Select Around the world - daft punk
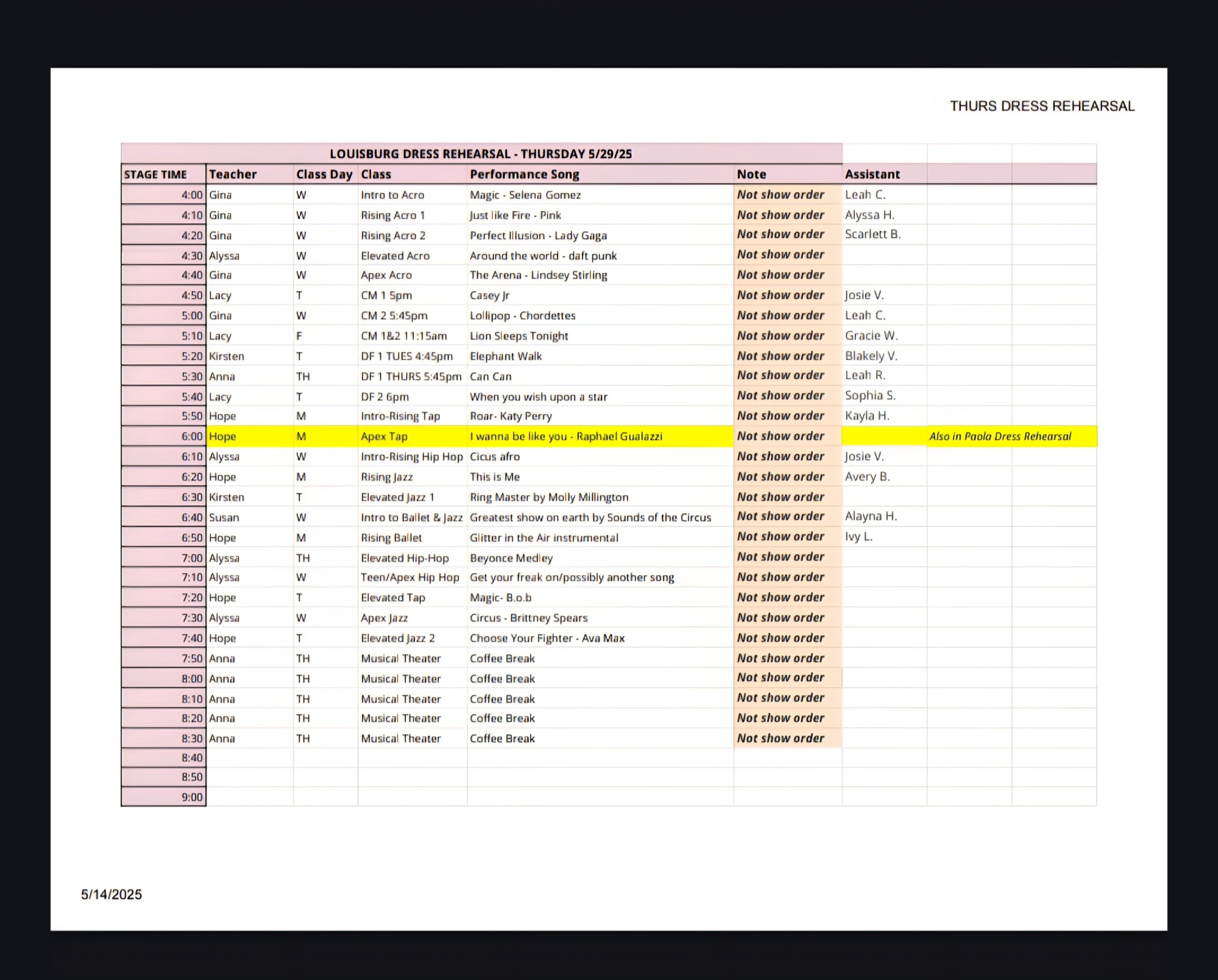 600,256
